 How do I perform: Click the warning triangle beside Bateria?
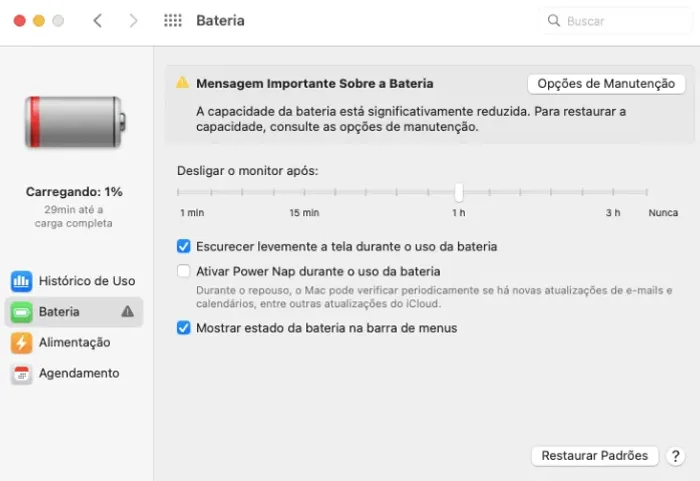(128, 311)
